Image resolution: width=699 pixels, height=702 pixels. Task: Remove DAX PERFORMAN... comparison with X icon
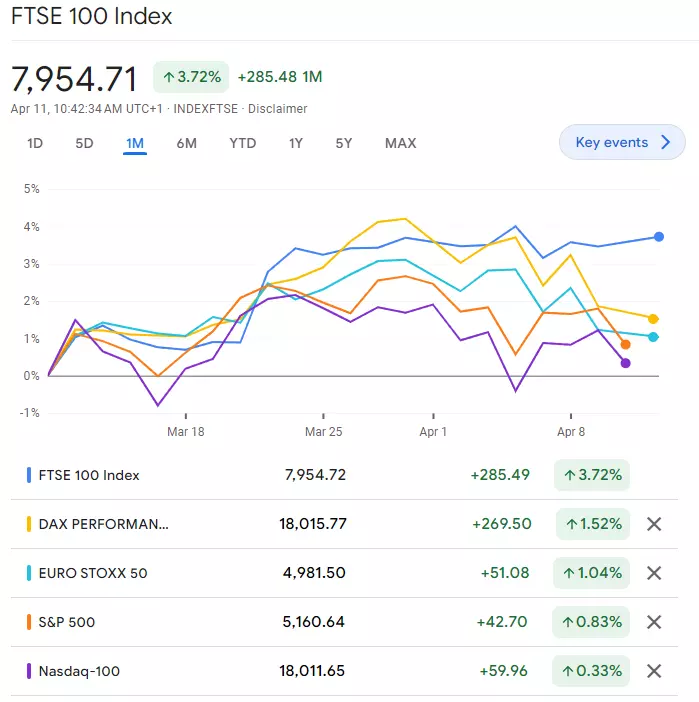(x=654, y=524)
